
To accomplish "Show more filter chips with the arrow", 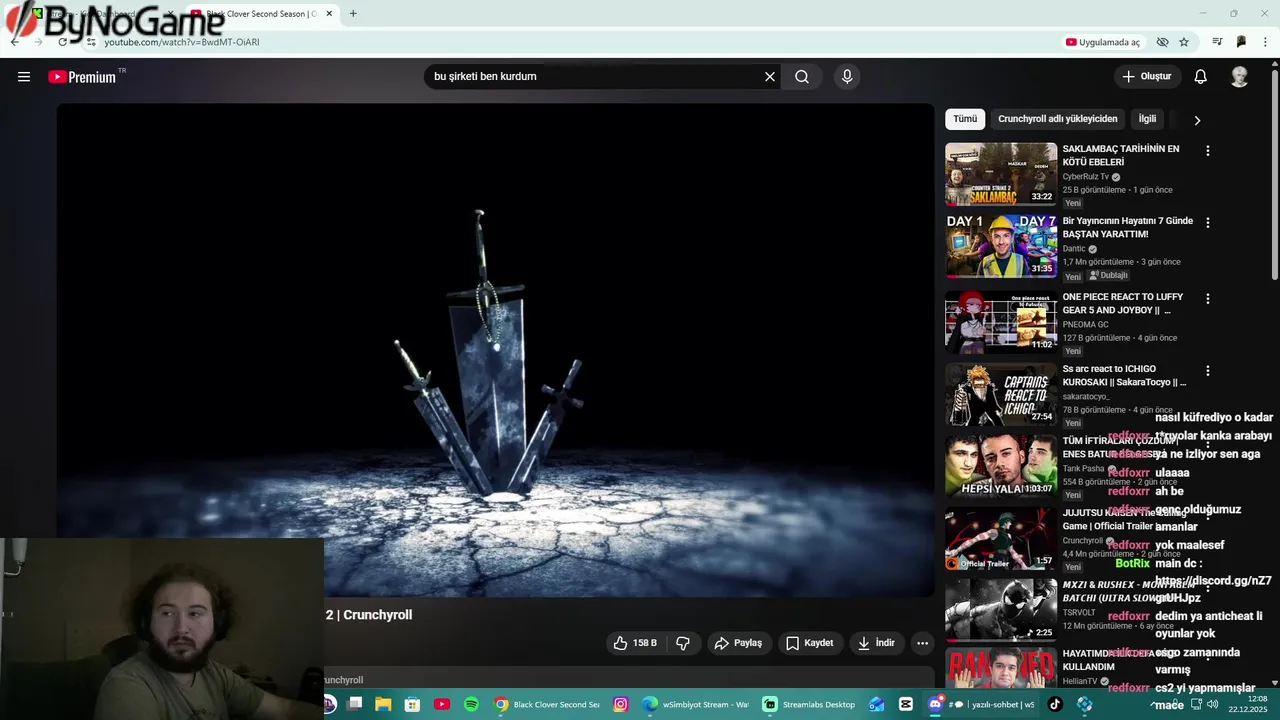I will coord(1197,120).
